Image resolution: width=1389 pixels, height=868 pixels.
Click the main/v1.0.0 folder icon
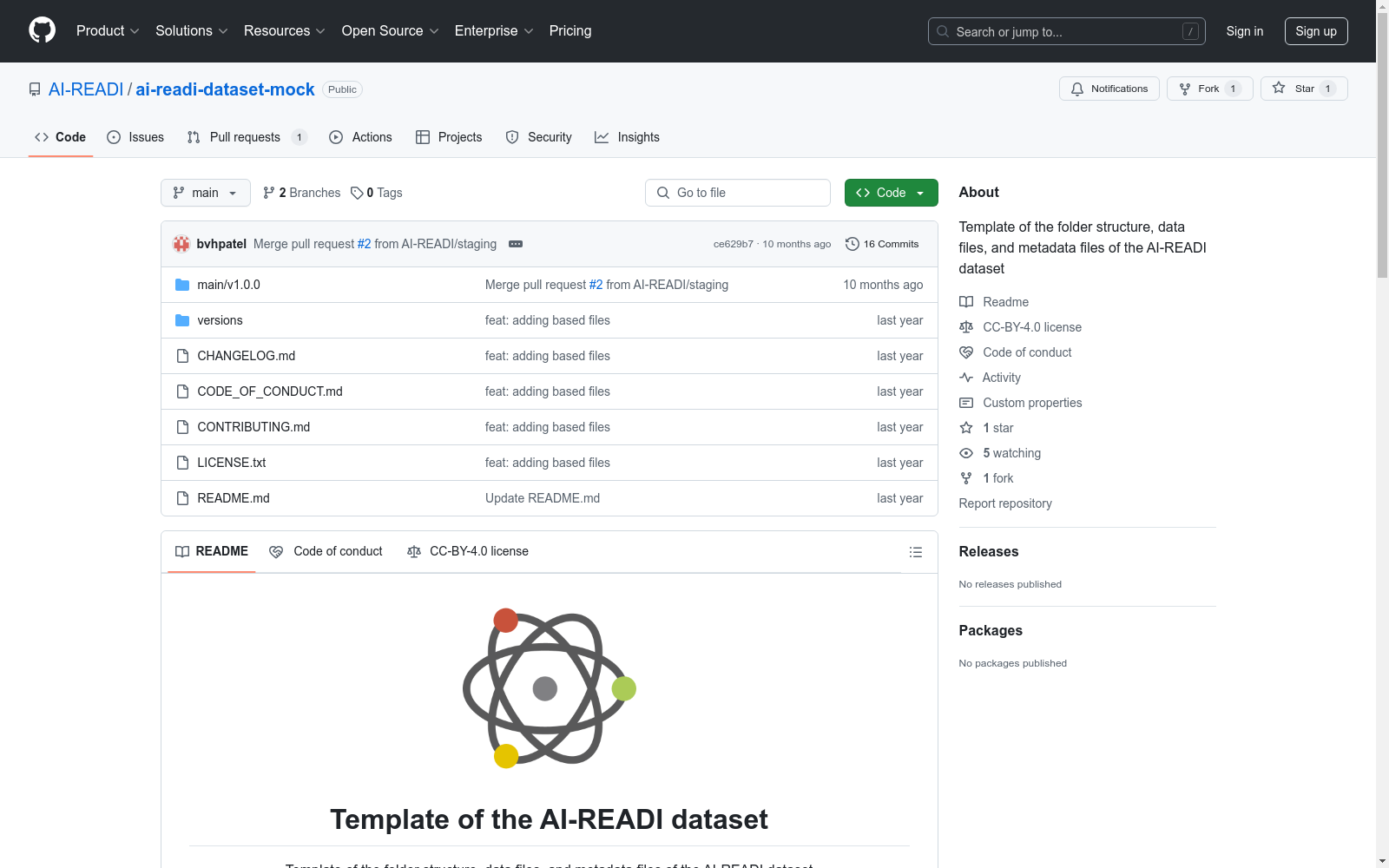point(182,285)
